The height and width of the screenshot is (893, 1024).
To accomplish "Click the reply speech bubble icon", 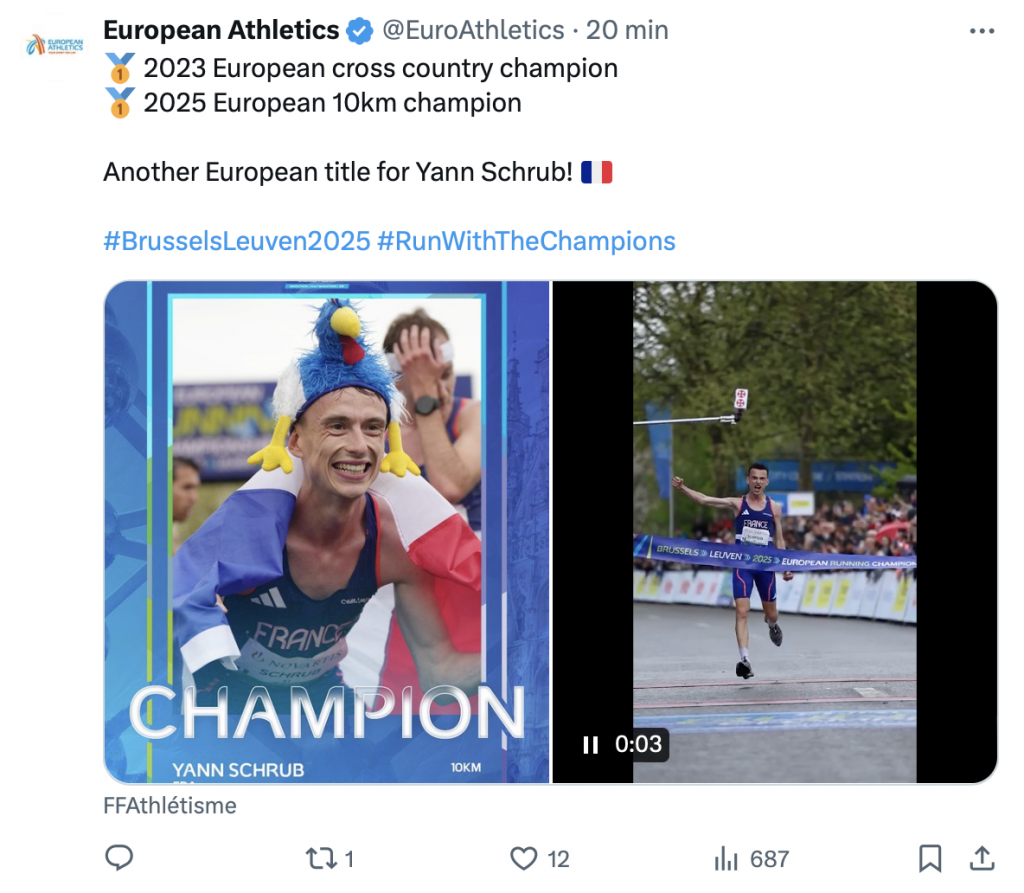I will 121,858.
